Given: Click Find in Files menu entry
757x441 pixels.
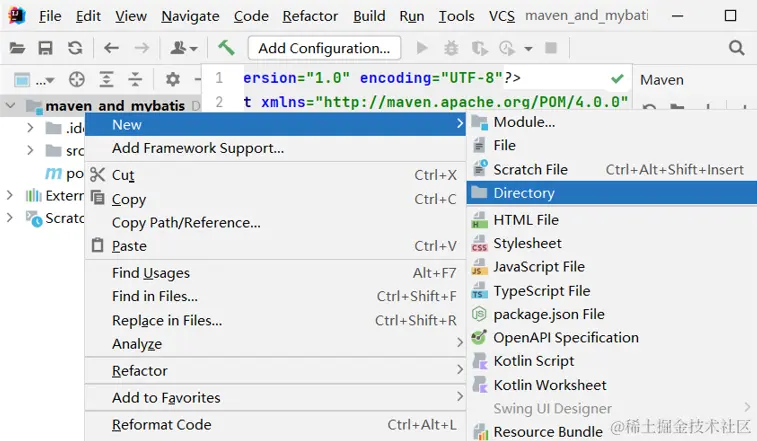Looking at the screenshot, I should (x=155, y=296).
